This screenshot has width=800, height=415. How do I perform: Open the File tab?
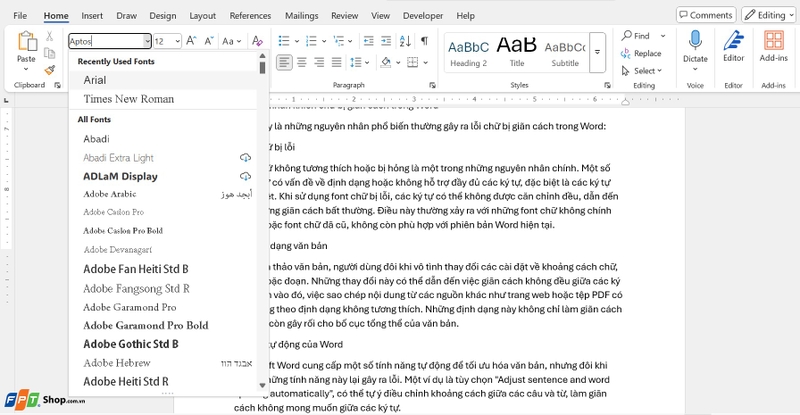tap(20, 16)
